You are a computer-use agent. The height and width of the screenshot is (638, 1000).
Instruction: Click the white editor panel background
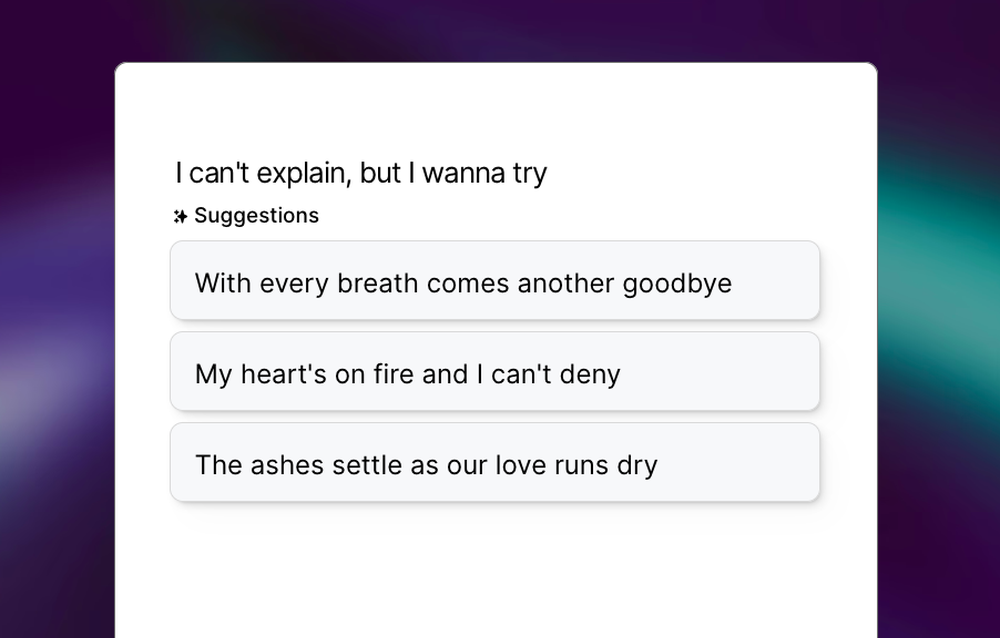coord(495,110)
